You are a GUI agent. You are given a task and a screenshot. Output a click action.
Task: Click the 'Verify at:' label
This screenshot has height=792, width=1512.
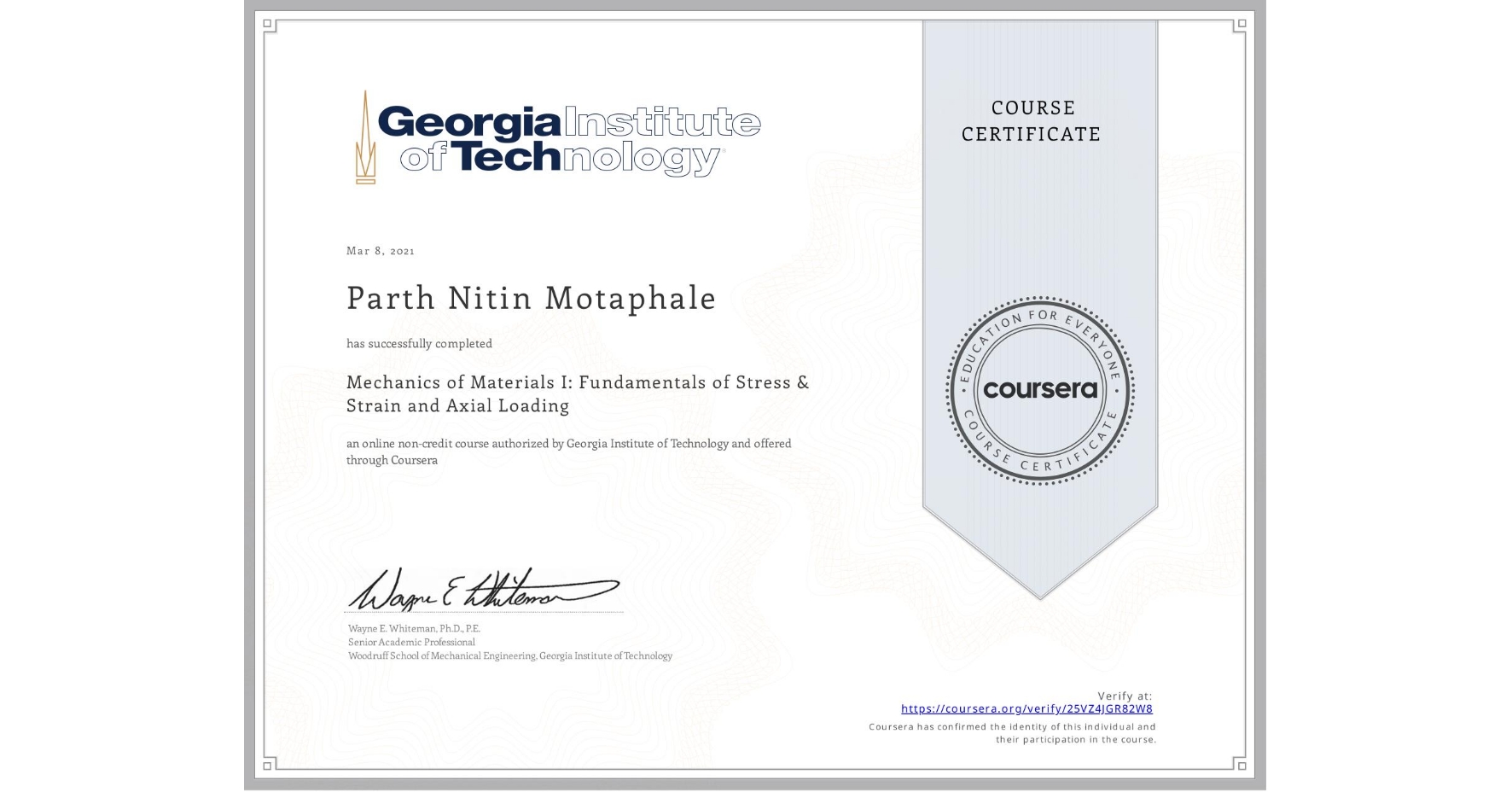[x=1125, y=696]
